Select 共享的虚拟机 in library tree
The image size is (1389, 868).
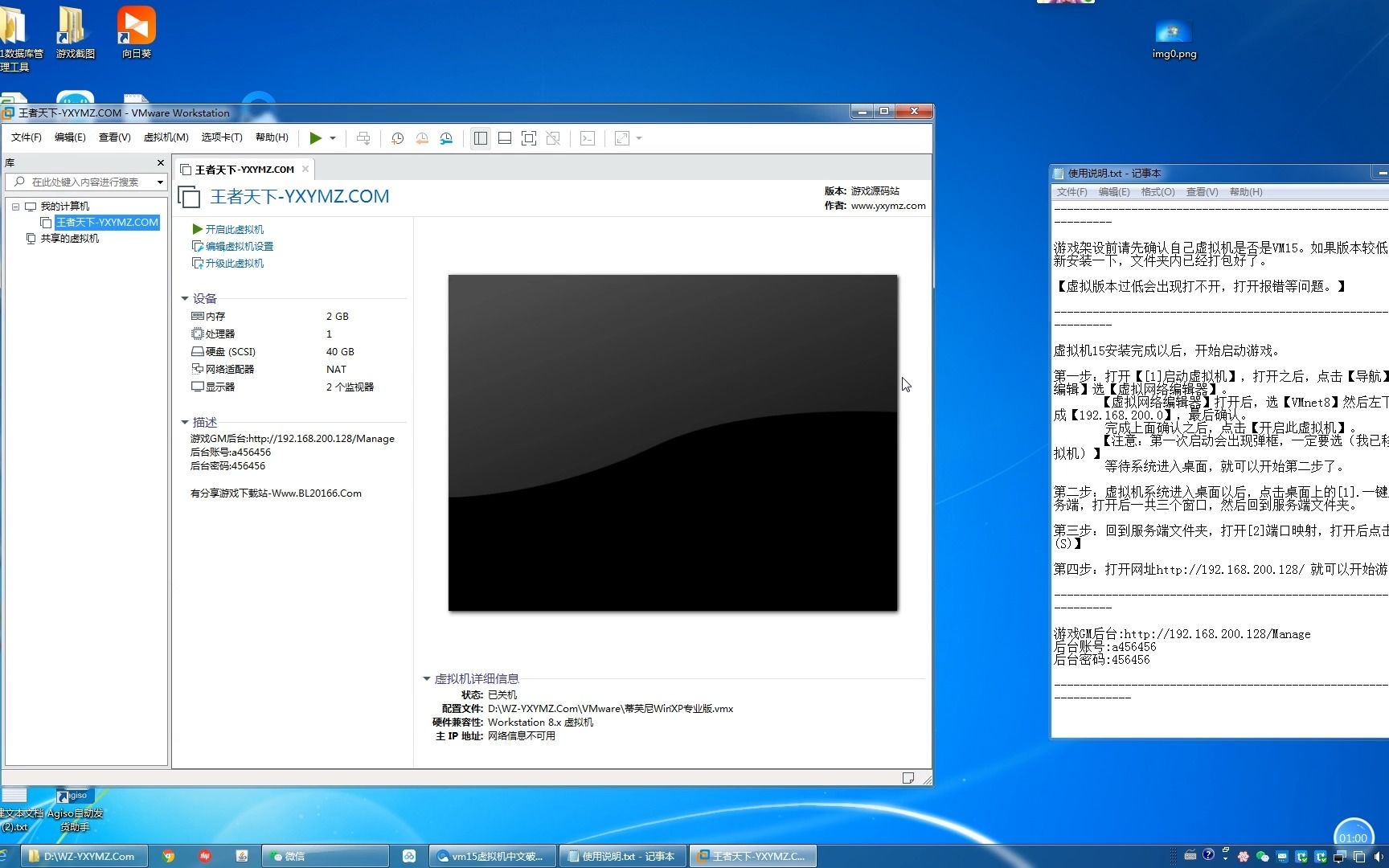point(70,239)
